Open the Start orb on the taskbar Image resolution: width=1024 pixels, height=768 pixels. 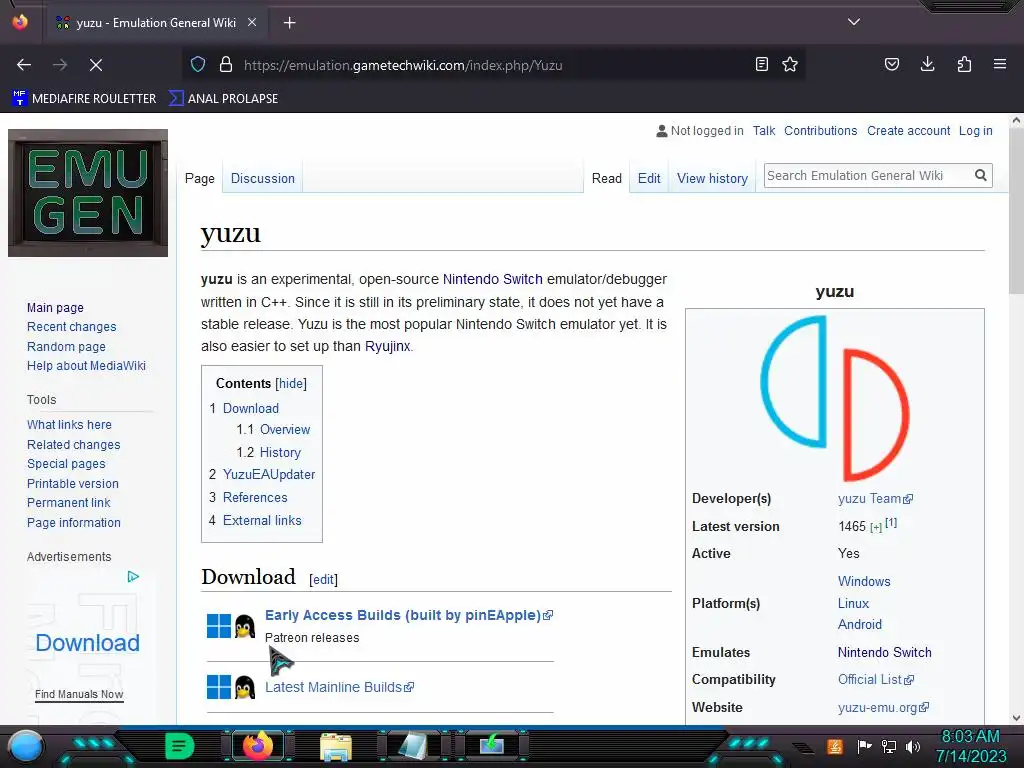(x=25, y=746)
